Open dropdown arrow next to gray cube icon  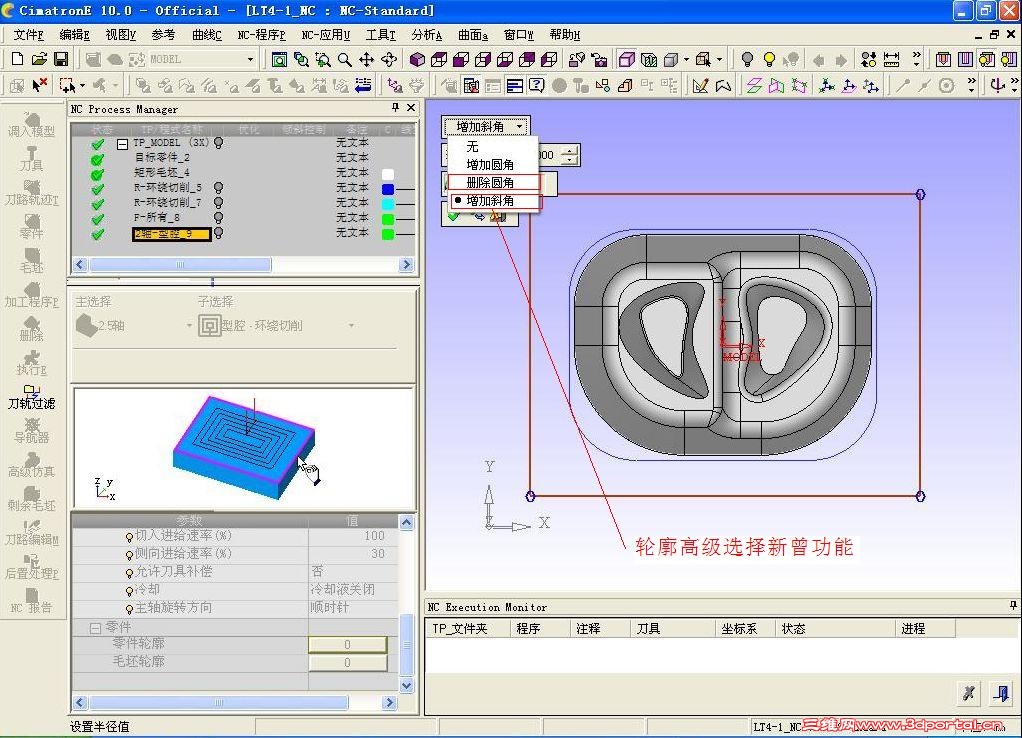[x=686, y=60]
